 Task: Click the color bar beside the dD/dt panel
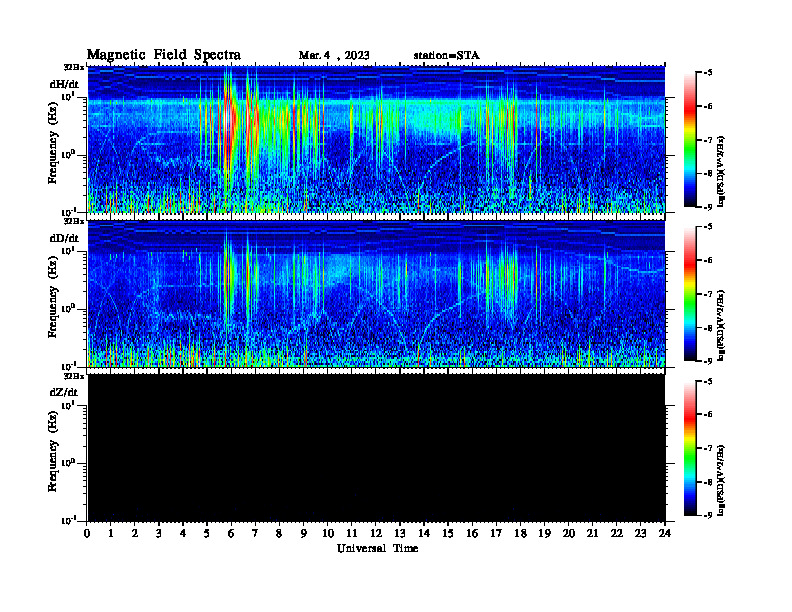689,293
